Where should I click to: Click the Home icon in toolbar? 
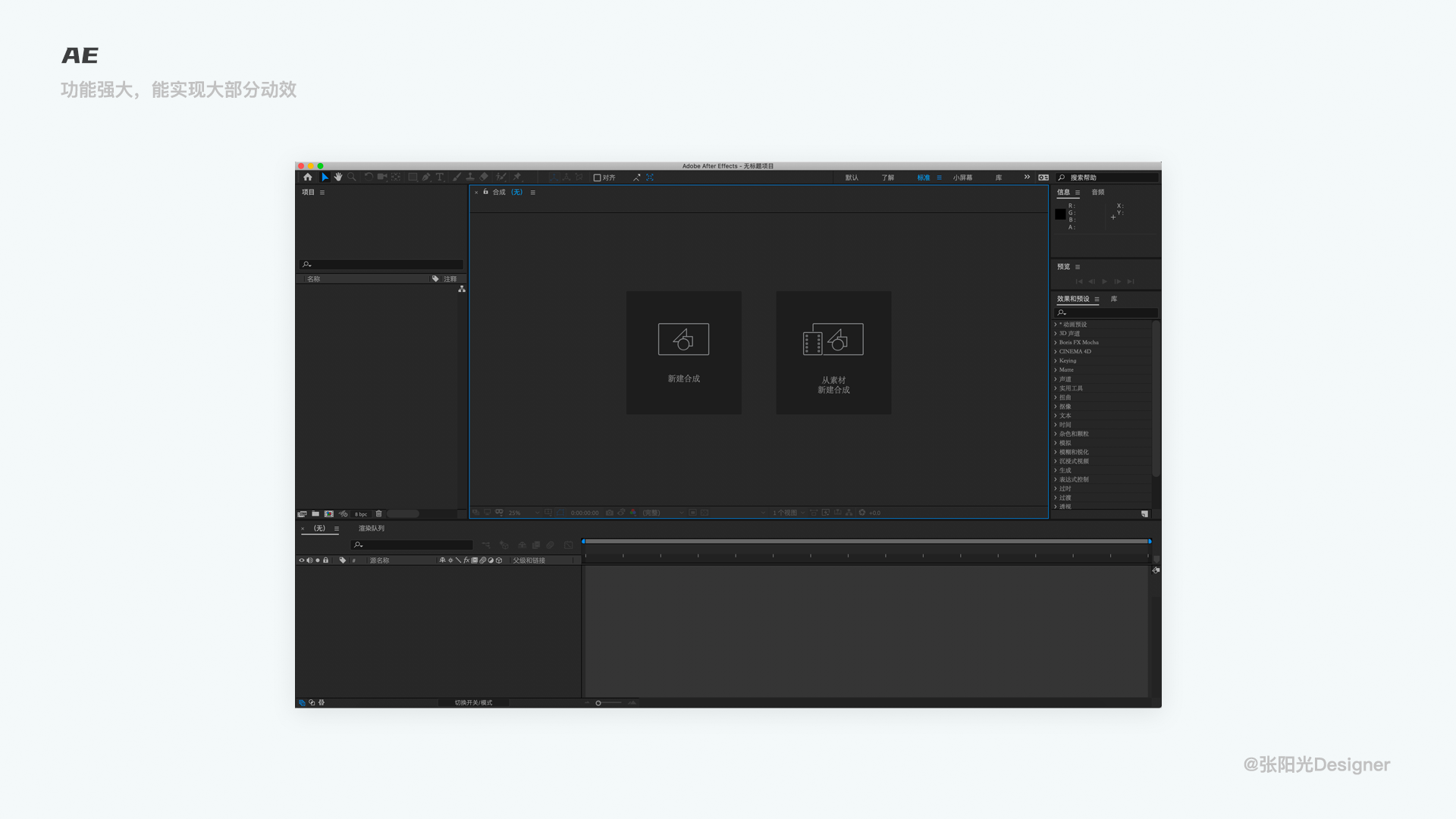pyautogui.click(x=308, y=177)
